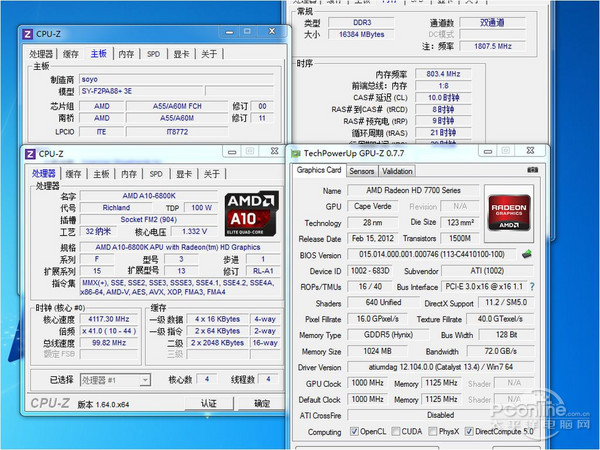This screenshot has width=600, height=450.
Task: Open 主板 tab in front CPU-Z window
Action: point(101,174)
